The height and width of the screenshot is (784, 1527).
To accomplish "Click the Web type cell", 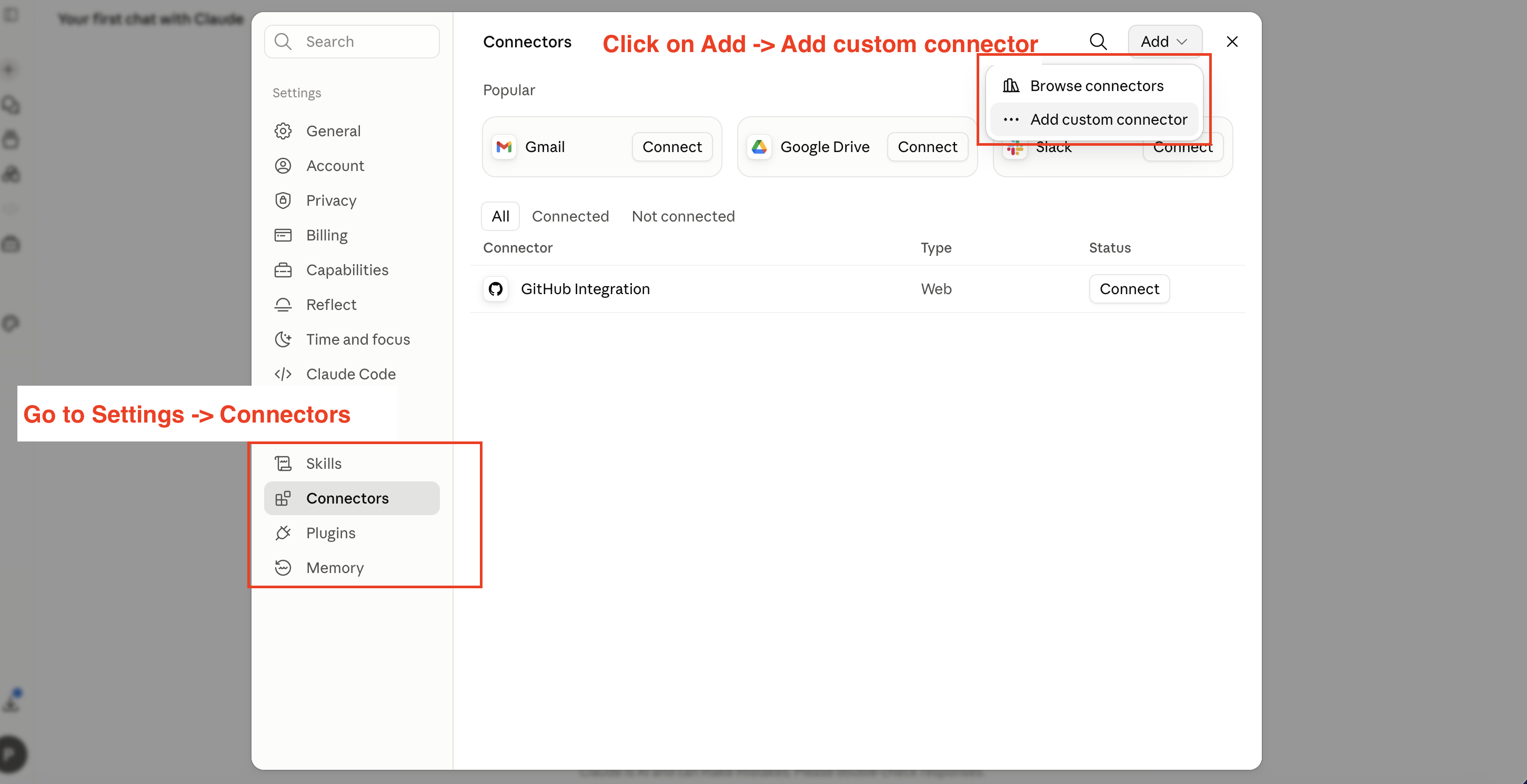I will [936, 289].
